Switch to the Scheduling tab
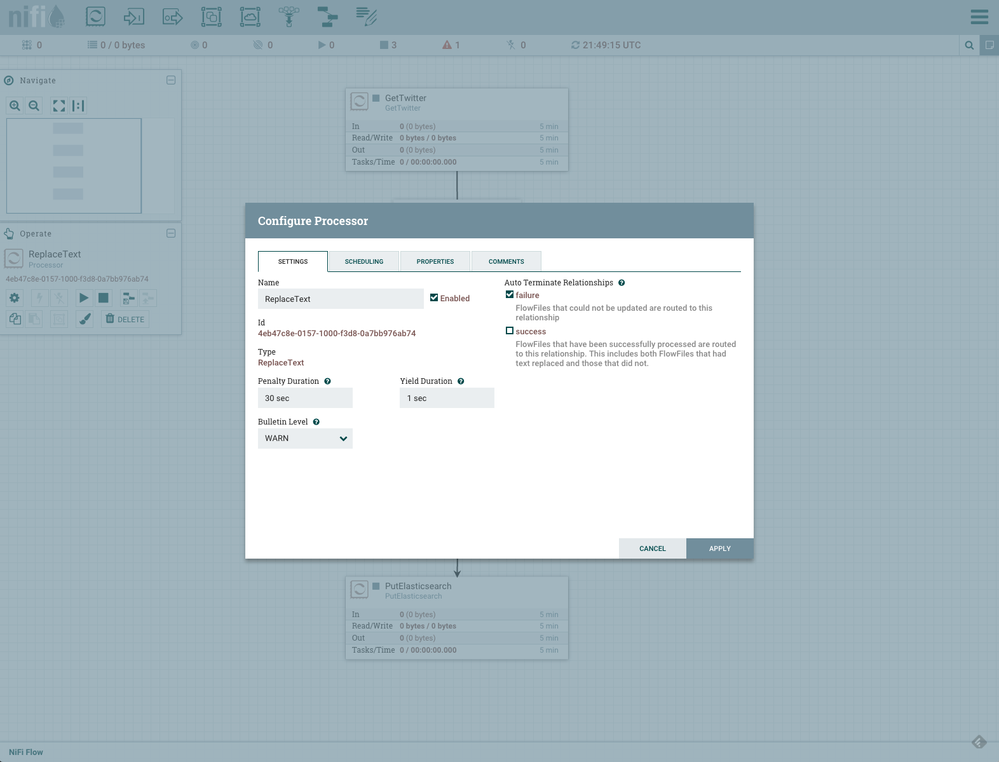 [364, 261]
